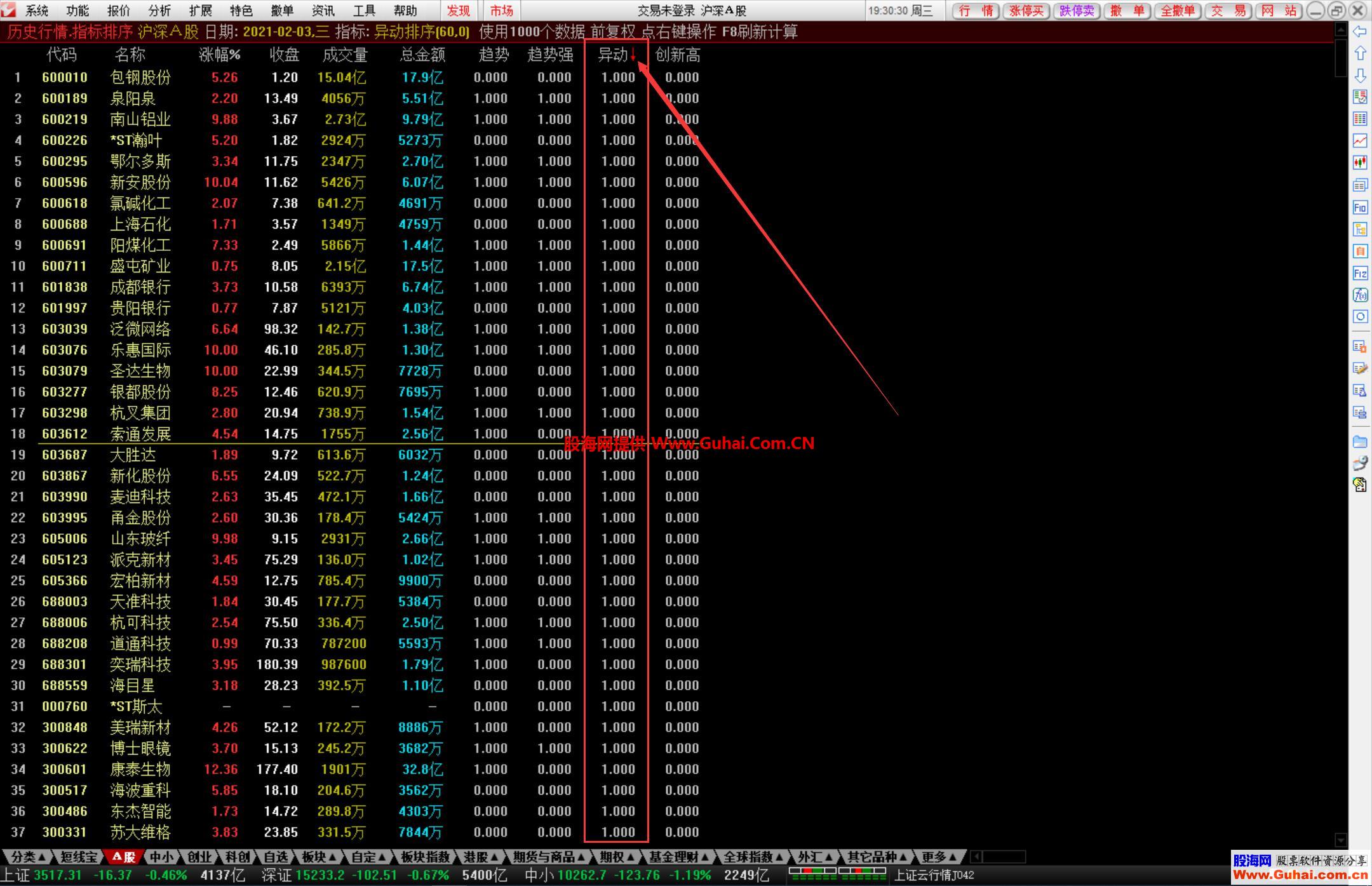Screen dimensions: 1372x886
Task: Open the folder icon in sidebar
Action: tap(1360, 441)
